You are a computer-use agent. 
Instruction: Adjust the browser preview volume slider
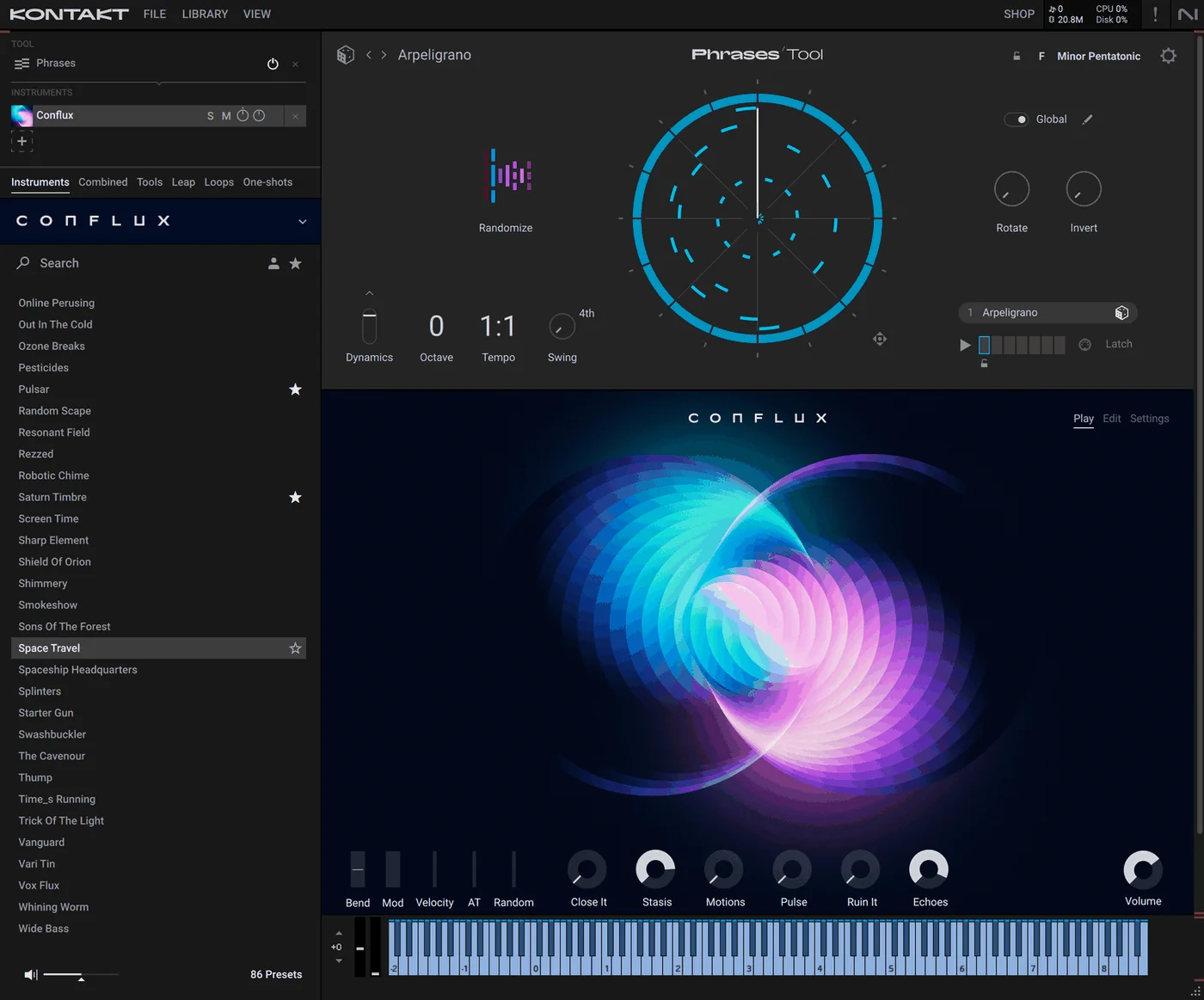click(81, 975)
